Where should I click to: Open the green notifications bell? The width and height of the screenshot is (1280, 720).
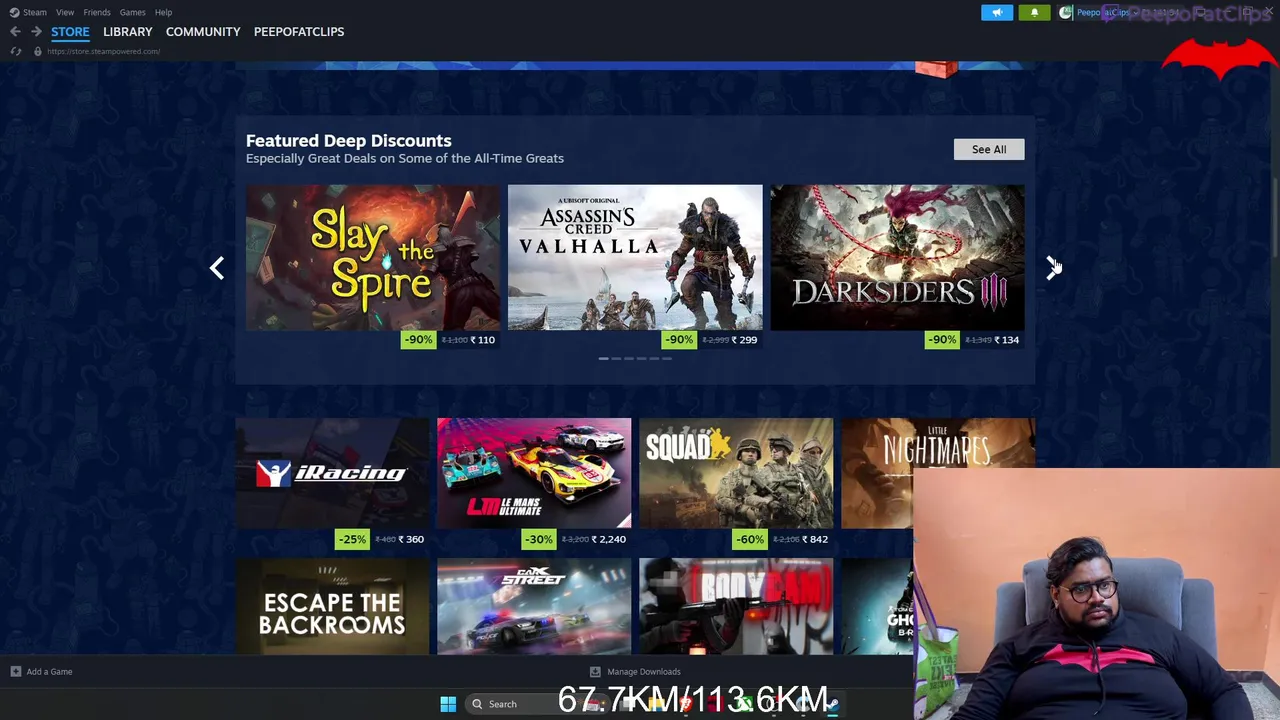click(x=1034, y=12)
